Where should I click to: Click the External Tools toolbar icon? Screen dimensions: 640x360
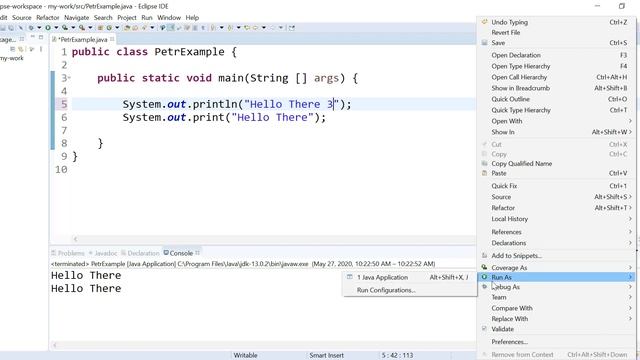82,28
